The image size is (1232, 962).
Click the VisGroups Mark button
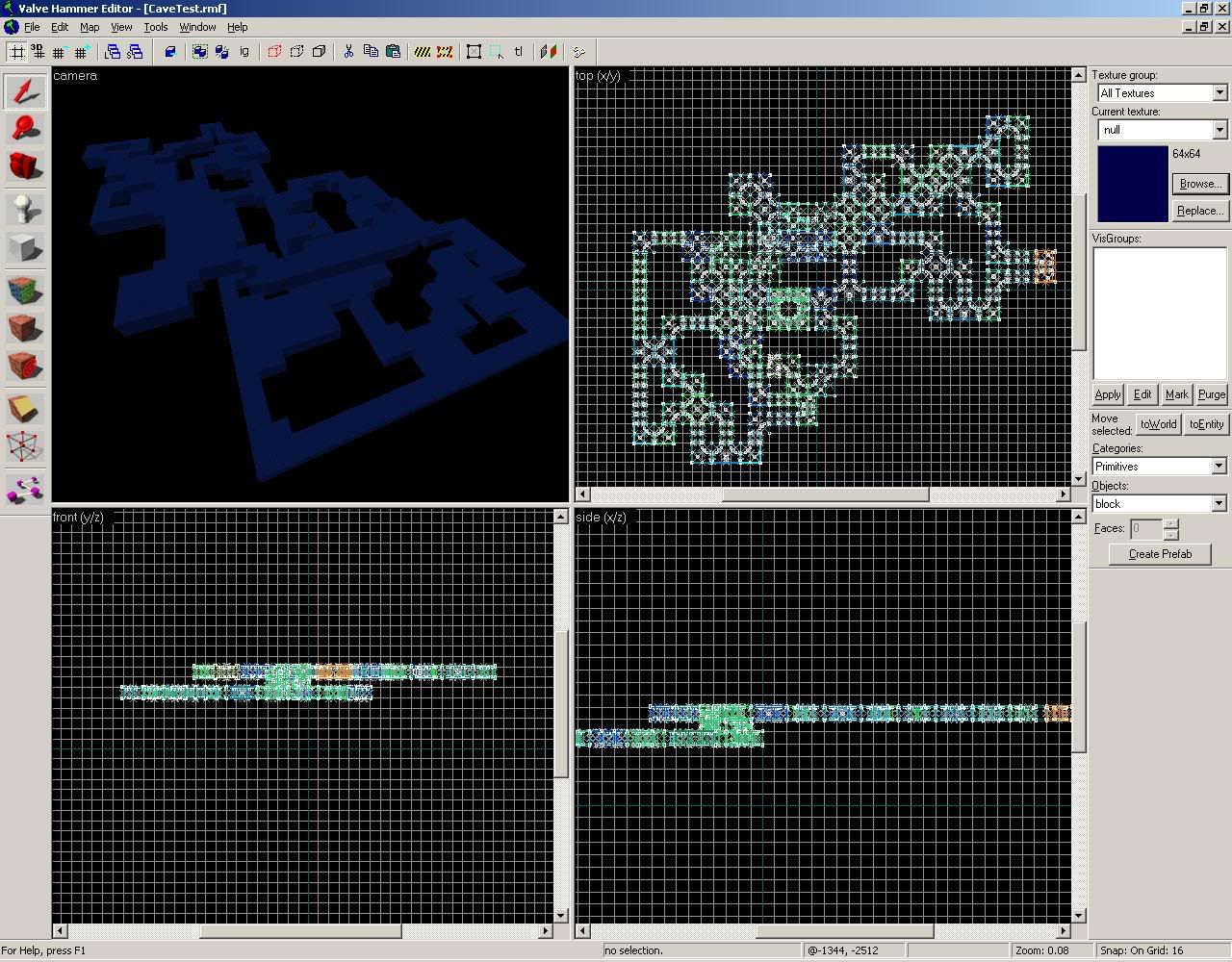[1176, 394]
